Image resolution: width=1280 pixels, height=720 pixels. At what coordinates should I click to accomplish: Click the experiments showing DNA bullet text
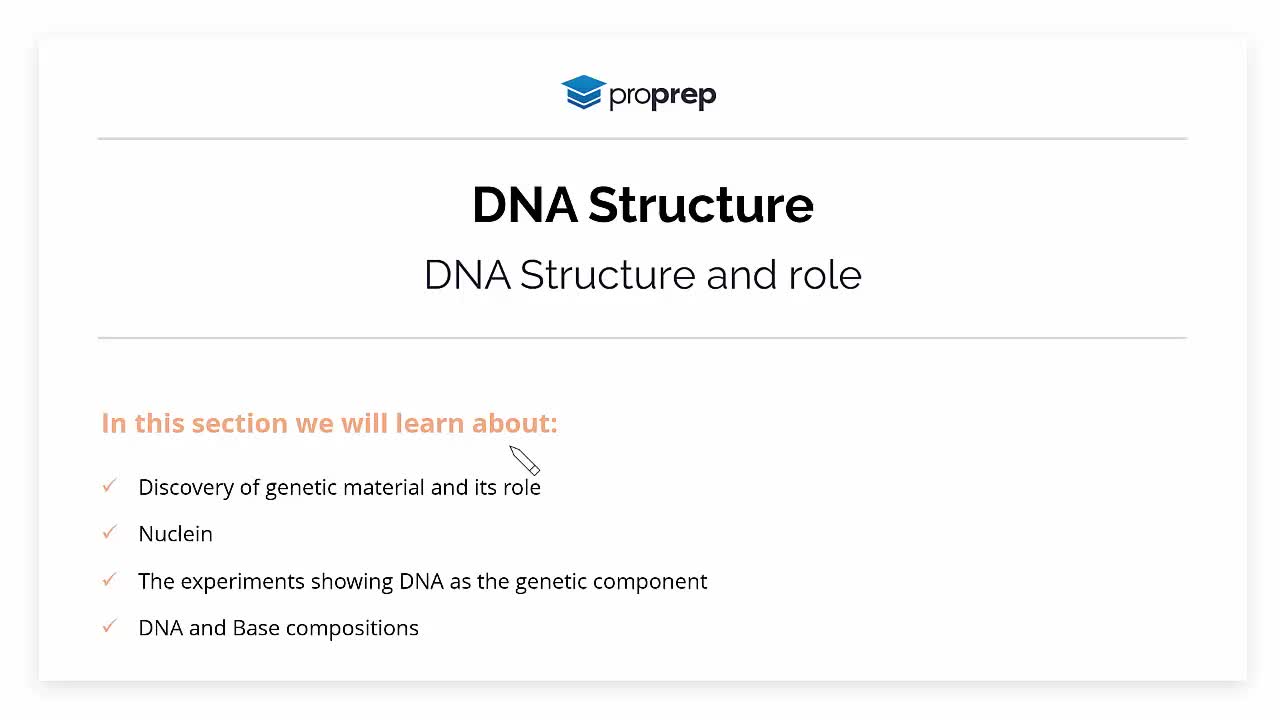pos(422,581)
